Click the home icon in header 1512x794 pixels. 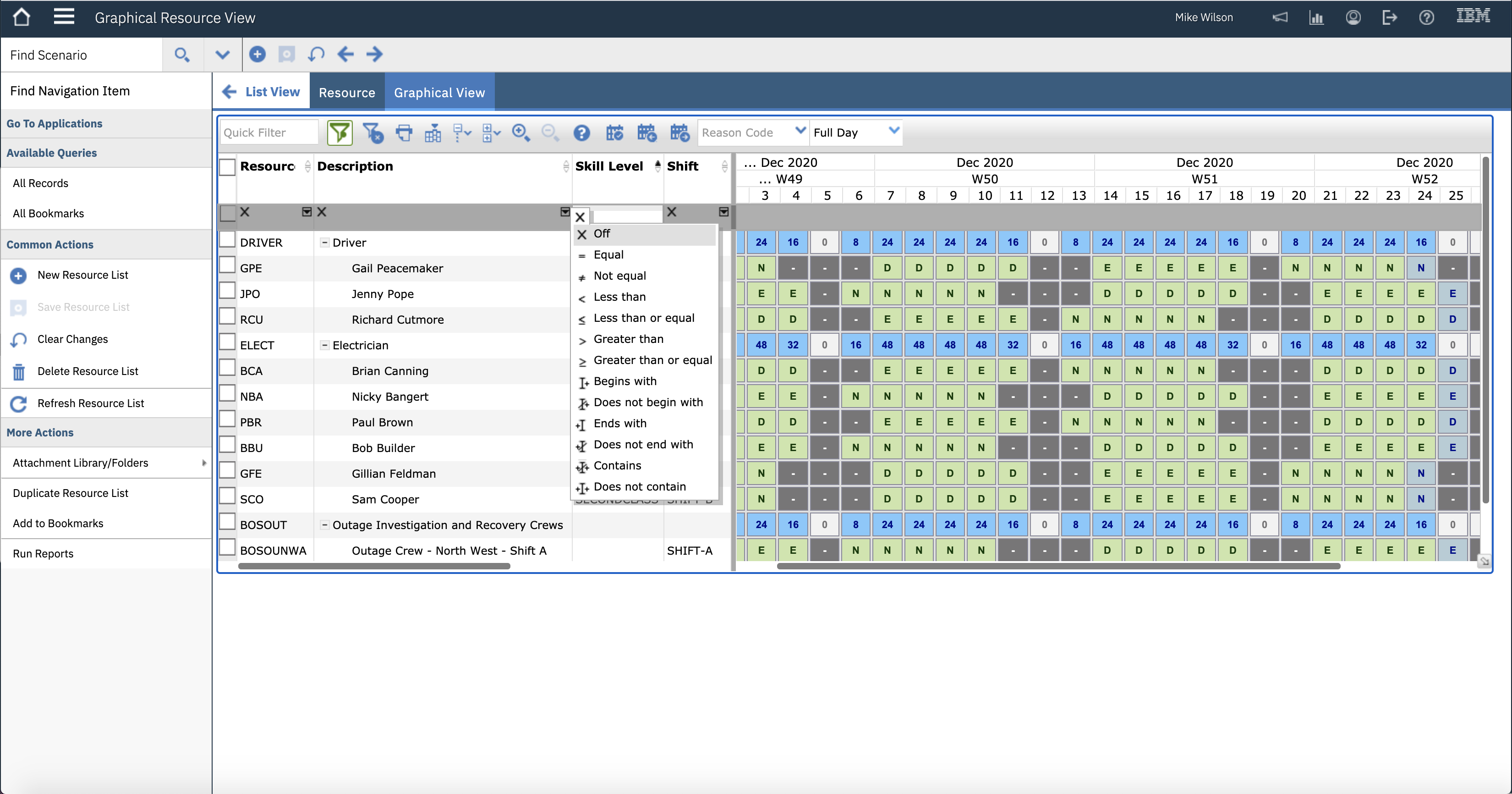pyautogui.click(x=22, y=17)
